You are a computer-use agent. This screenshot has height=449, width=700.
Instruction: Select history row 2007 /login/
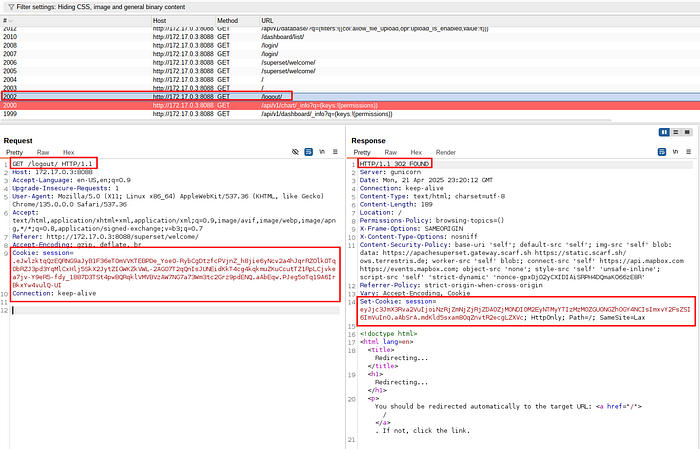click(350, 54)
